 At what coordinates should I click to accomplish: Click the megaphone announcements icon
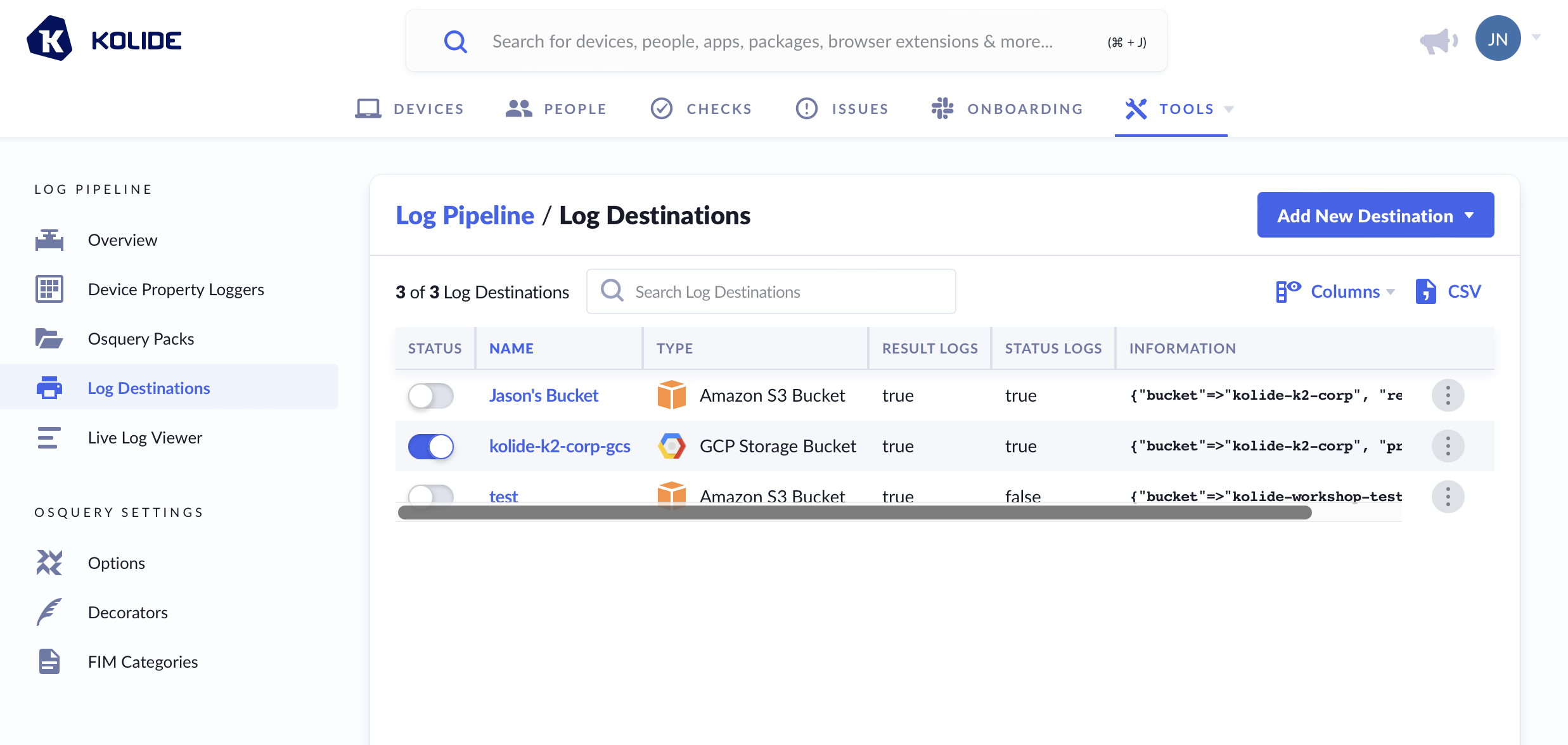click(1437, 41)
